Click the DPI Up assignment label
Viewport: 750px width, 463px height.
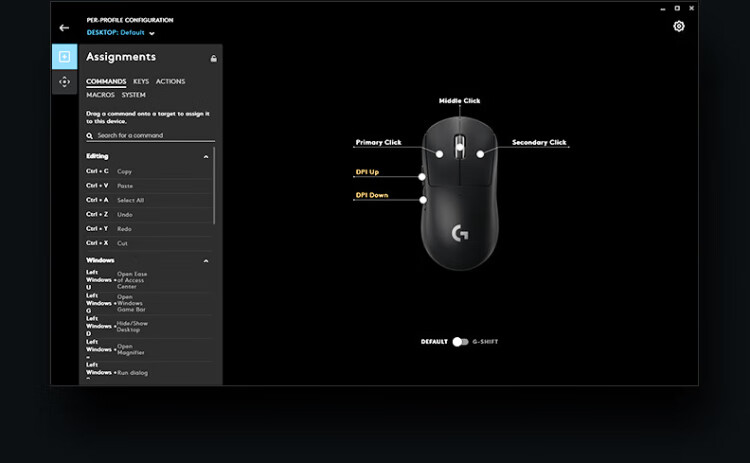tap(367, 172)
